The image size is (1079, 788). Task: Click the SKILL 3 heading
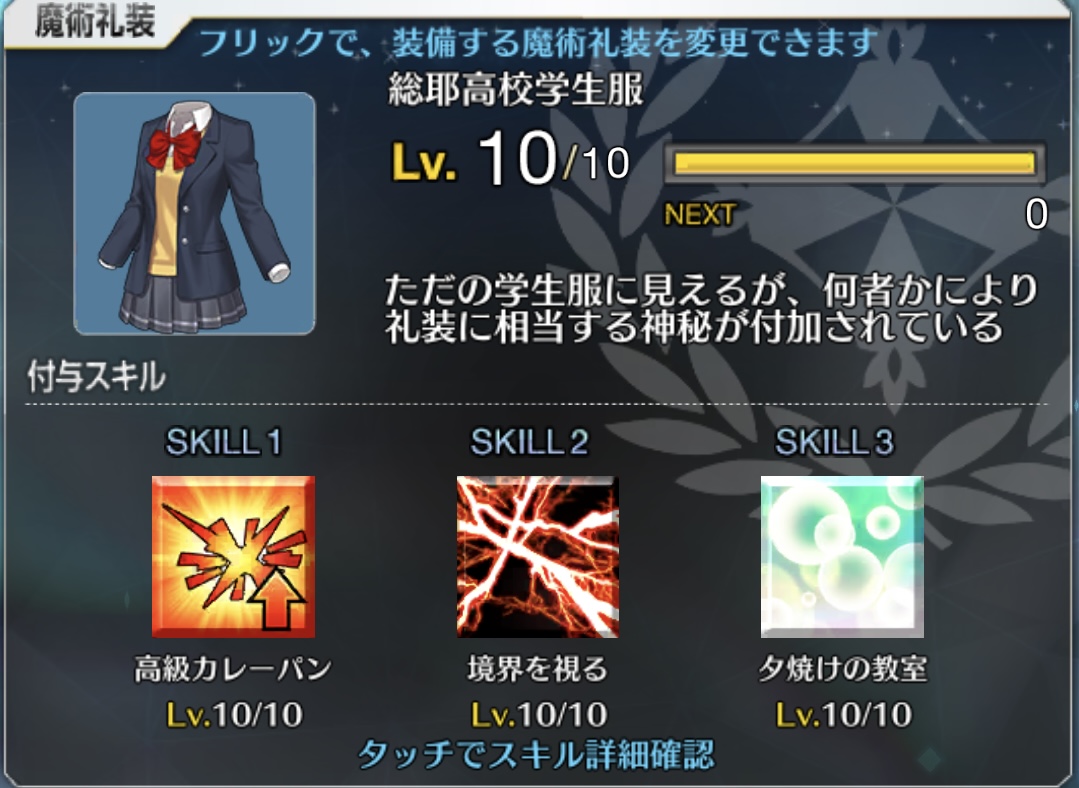[834, 442]
